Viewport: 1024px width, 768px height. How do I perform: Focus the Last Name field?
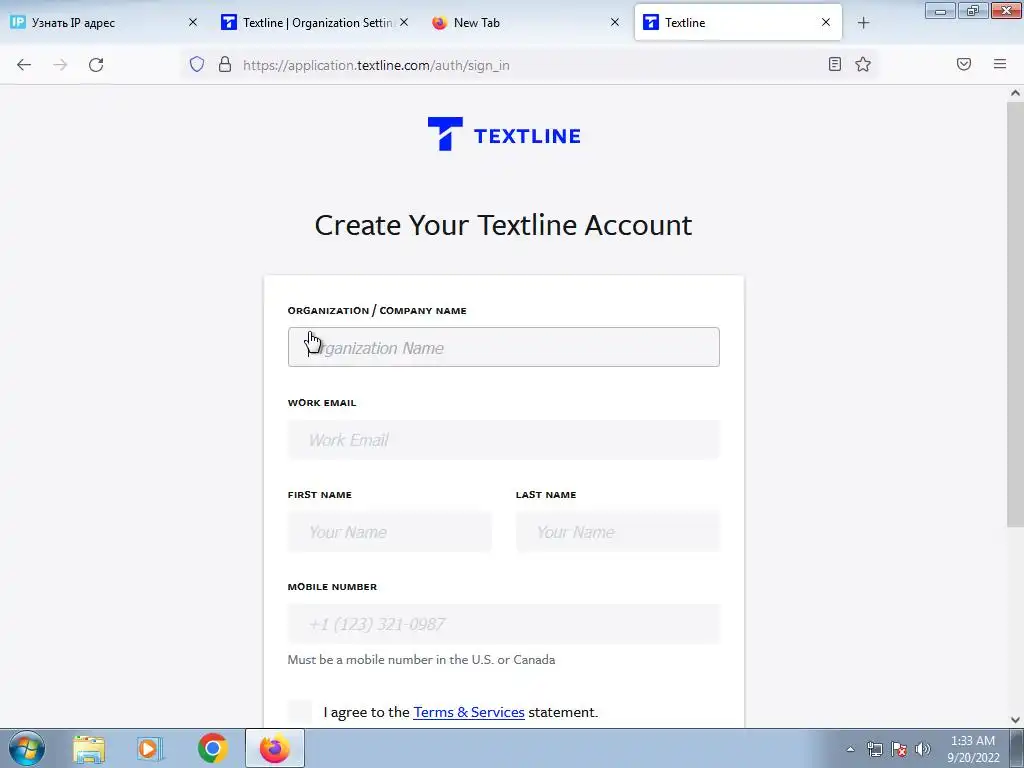coord(618,532)
